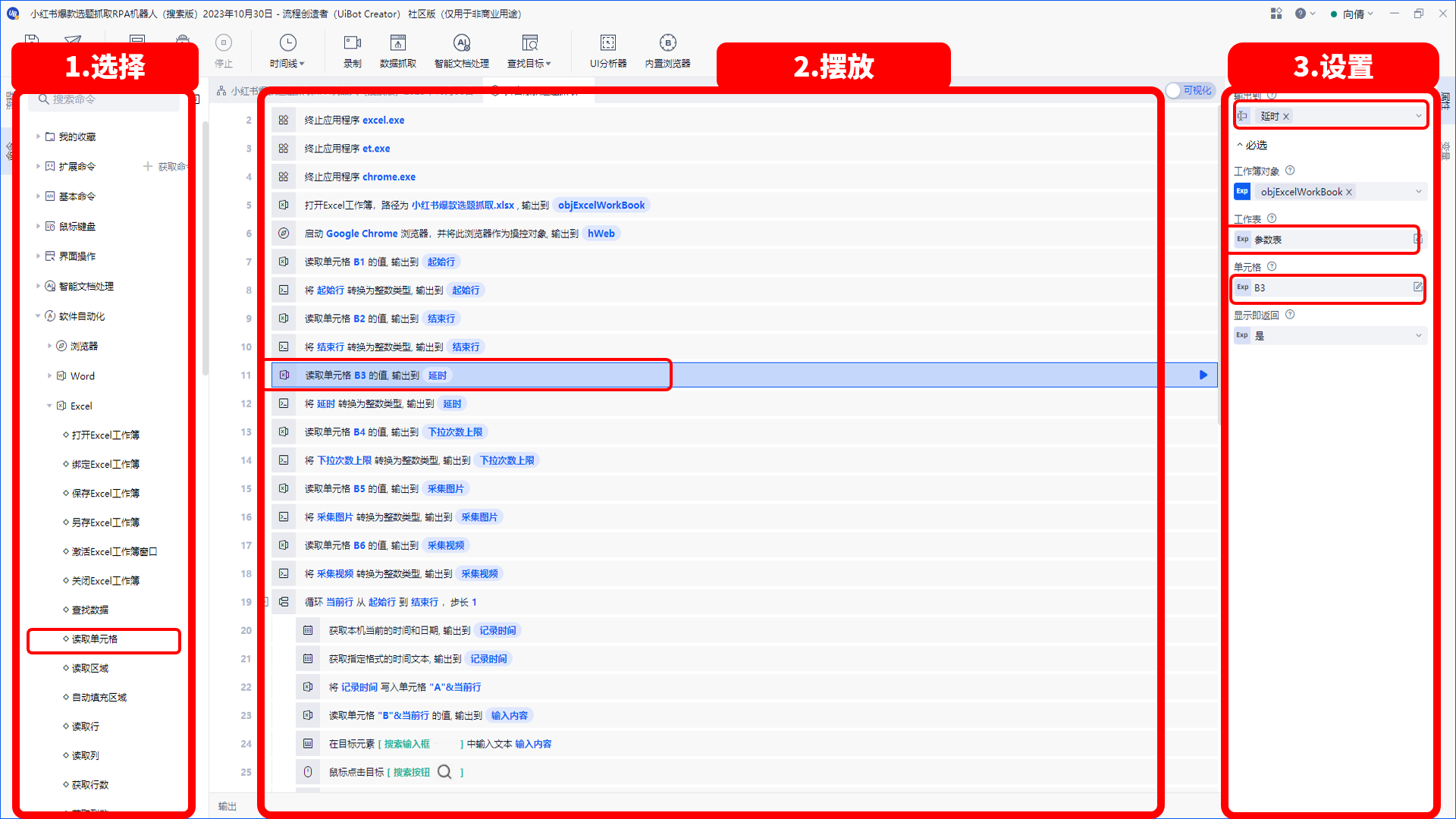Click the 录制 record icon
Image resolution: width=1456 pixels, height=819 pixels.
pos(353,43)
